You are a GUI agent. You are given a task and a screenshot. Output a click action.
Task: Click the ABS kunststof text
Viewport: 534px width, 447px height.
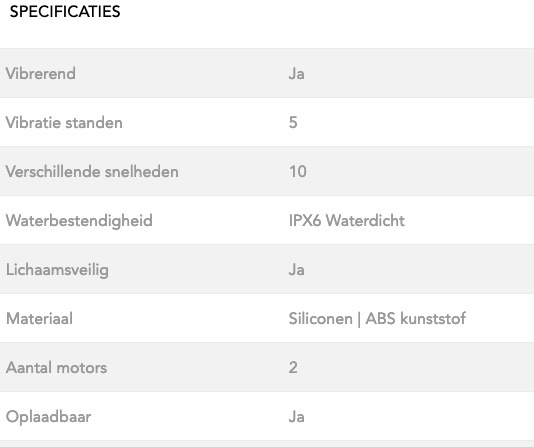click(x=415, y=319)
